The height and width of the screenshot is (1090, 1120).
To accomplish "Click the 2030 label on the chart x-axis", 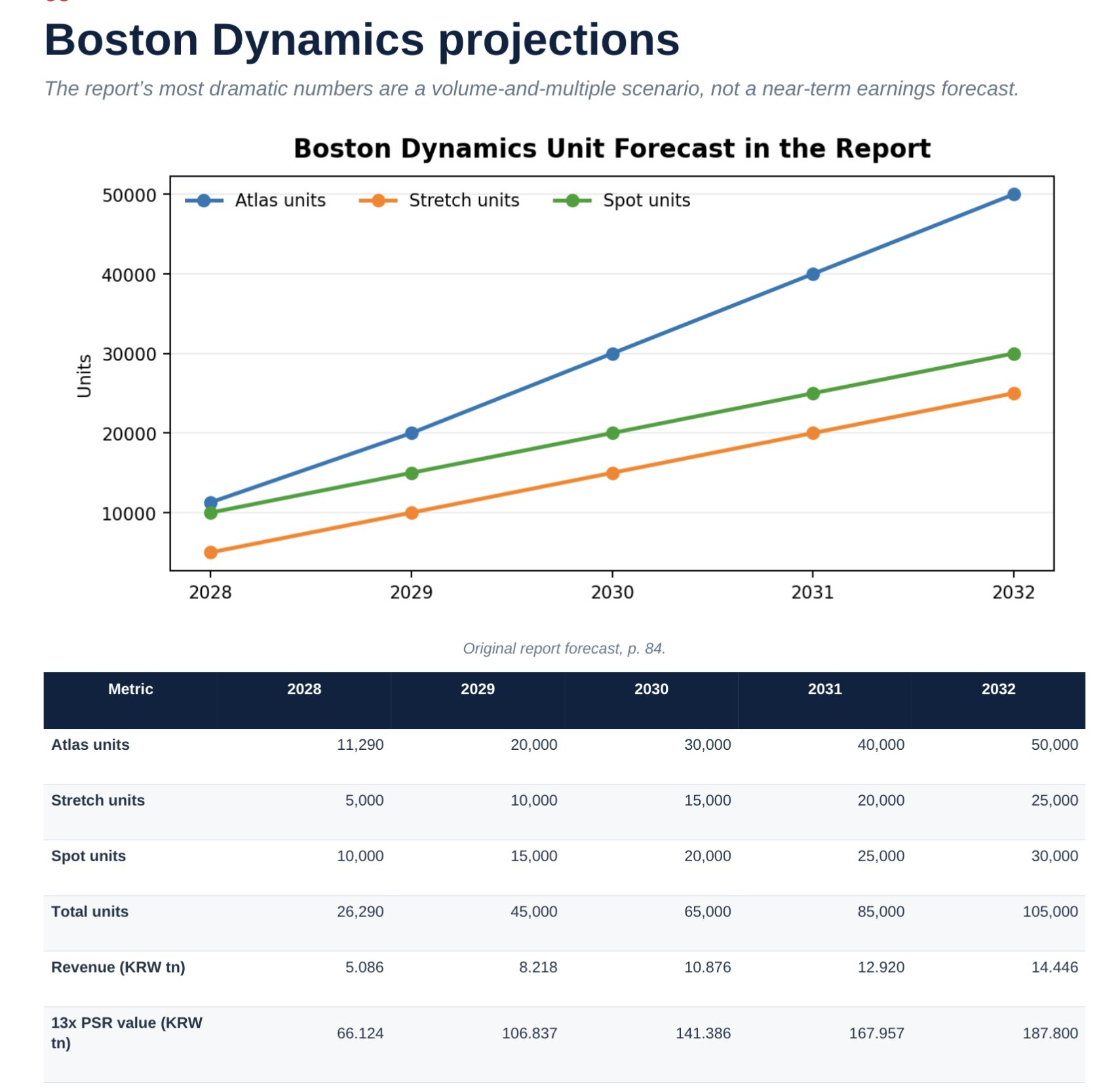I will coord(612,593).
